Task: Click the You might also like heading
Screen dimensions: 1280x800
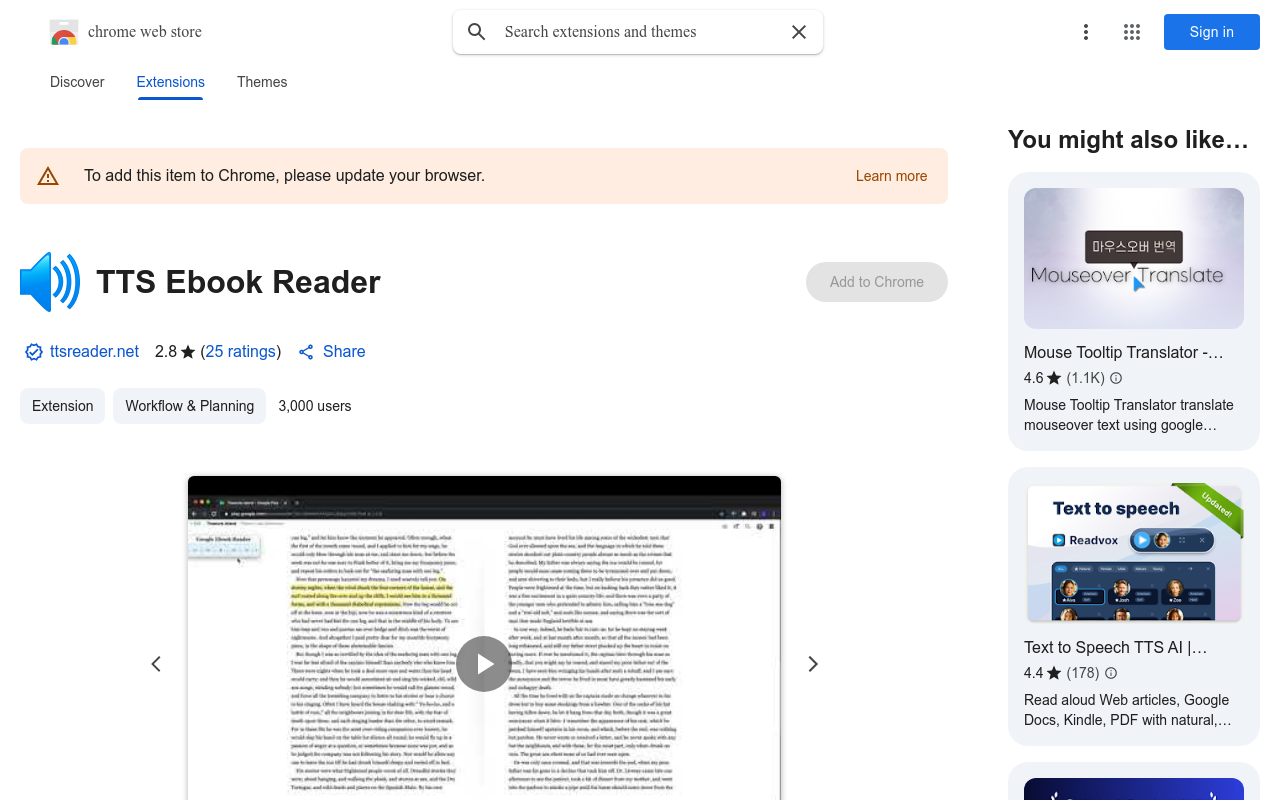Action: [x=1128, y=140]
